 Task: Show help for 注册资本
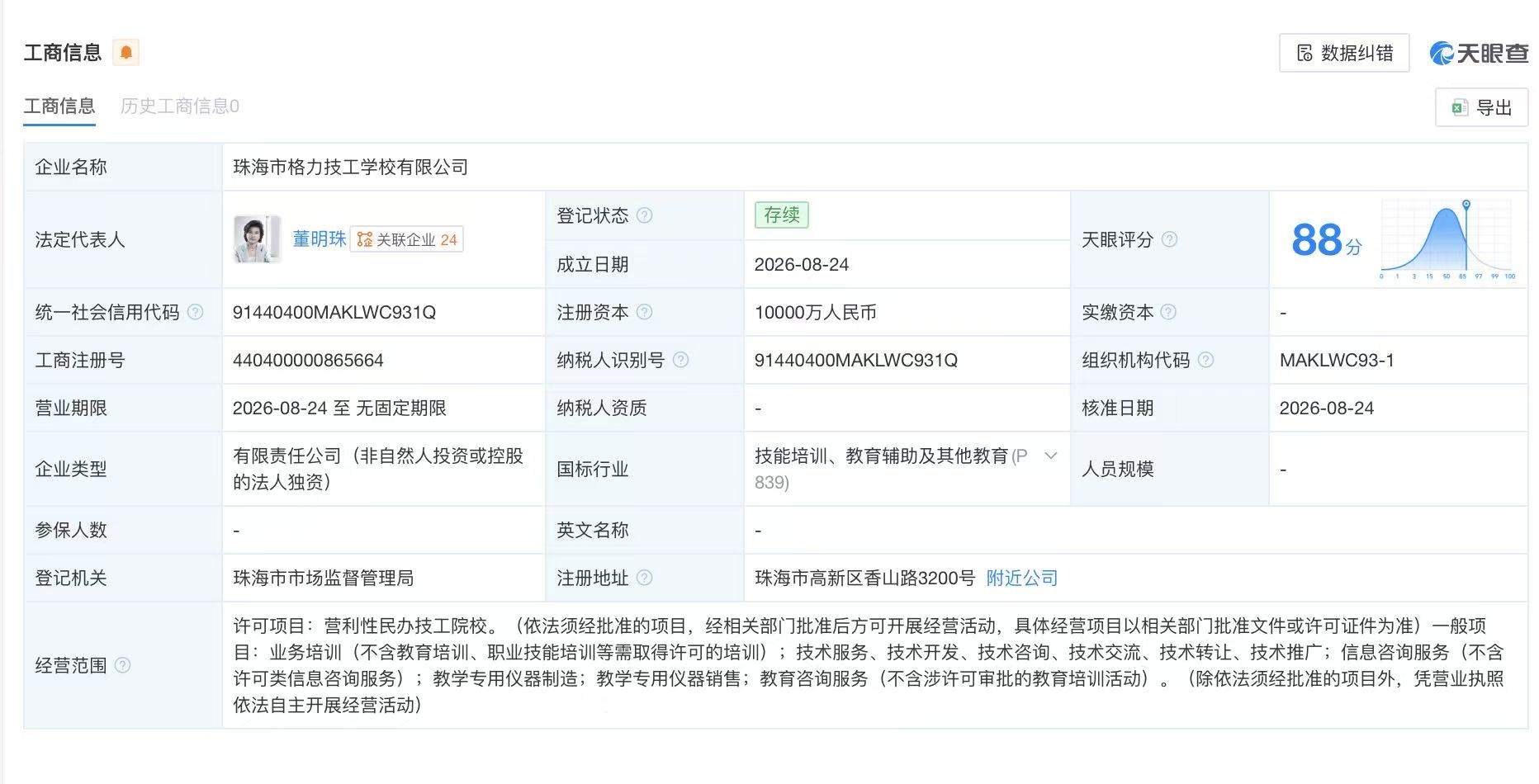click(645, 312)
